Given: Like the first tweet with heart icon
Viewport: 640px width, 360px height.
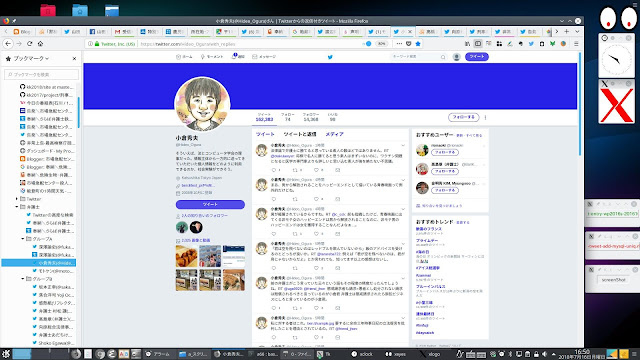Looking at the screenshot, I should [316, 170].
